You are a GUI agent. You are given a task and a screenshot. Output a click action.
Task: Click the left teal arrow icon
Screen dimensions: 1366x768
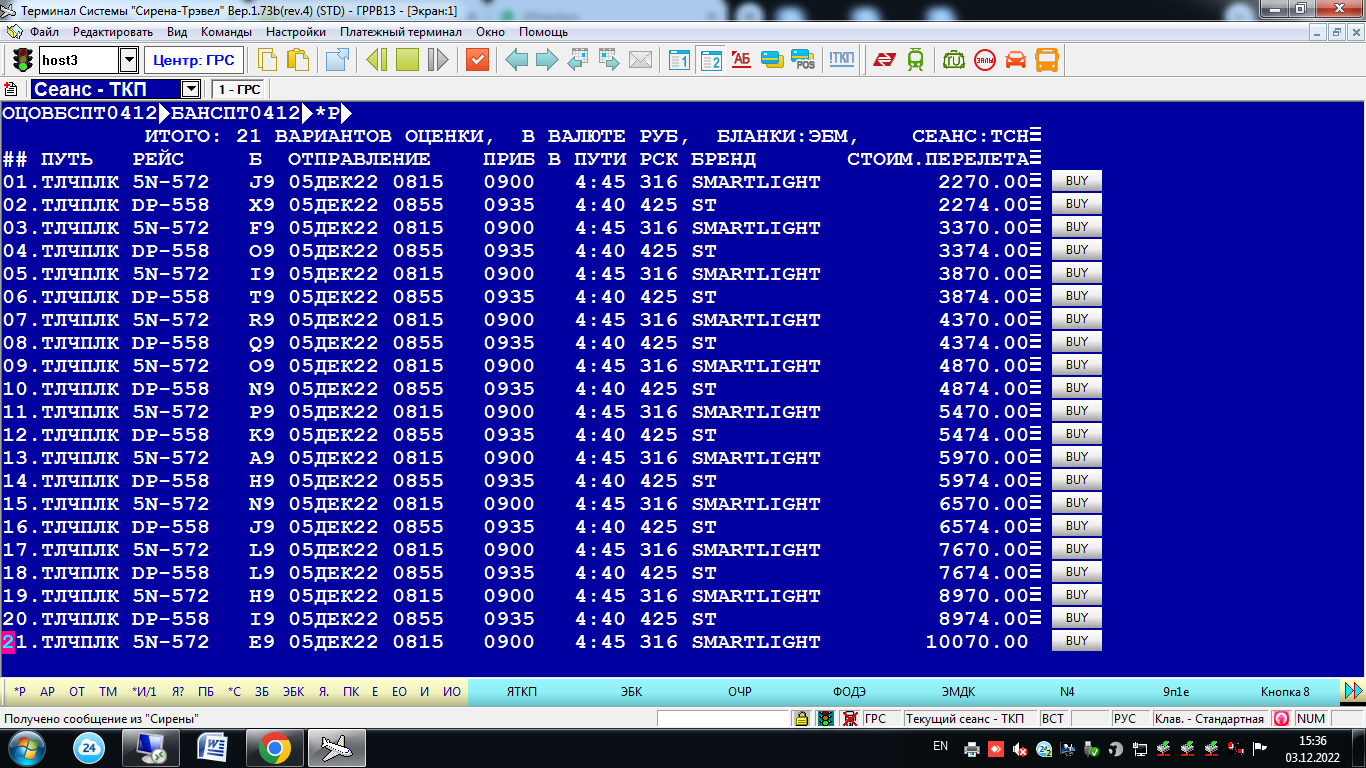tap(517, 60)
